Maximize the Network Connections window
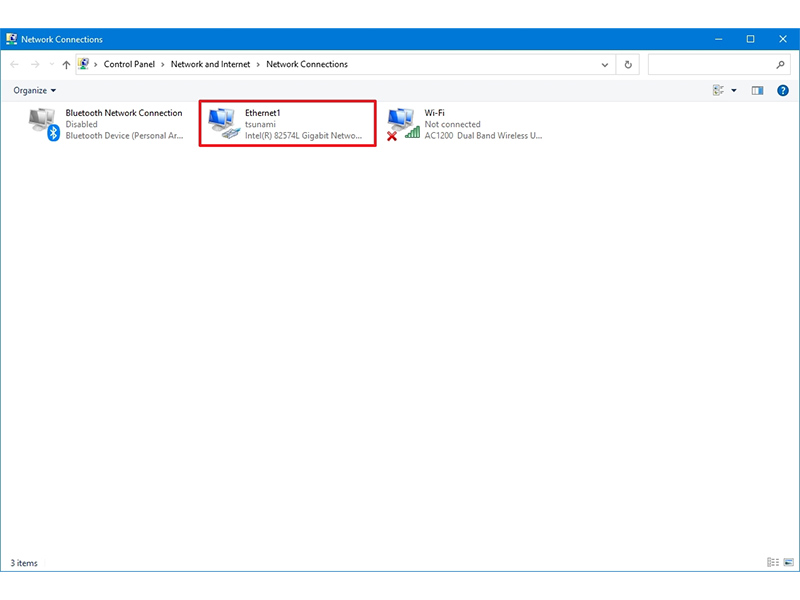The height and width of the screenshot is (600, 800). [750, 39]
